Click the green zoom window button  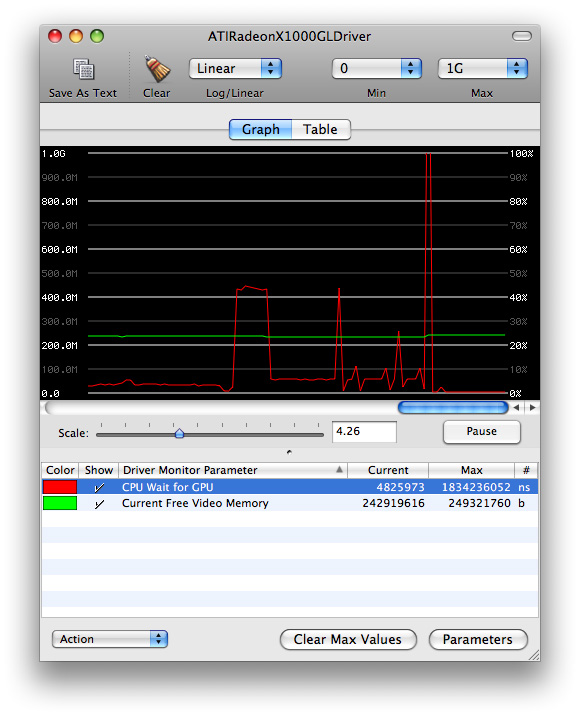click(97, 36)
